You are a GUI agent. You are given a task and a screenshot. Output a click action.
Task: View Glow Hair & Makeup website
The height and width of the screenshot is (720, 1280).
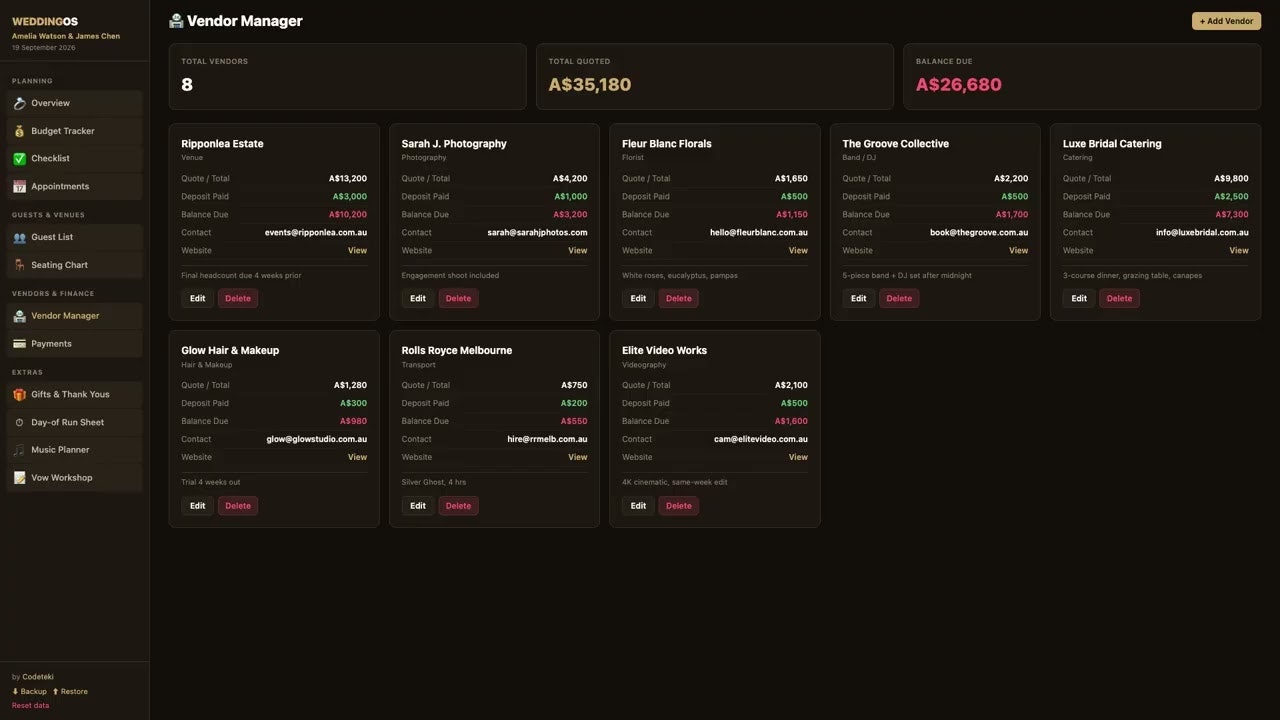357,457
